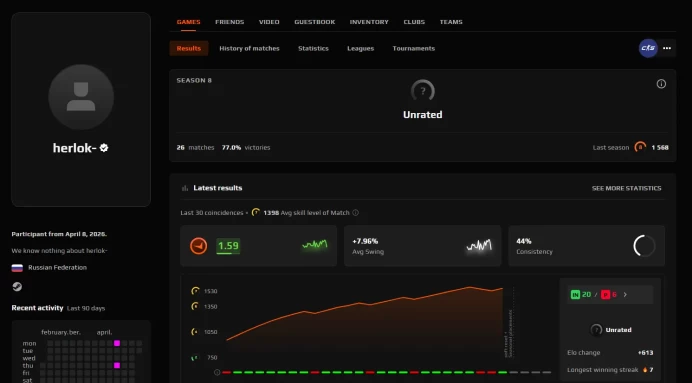Click the Avg skill level info icon

355,213
